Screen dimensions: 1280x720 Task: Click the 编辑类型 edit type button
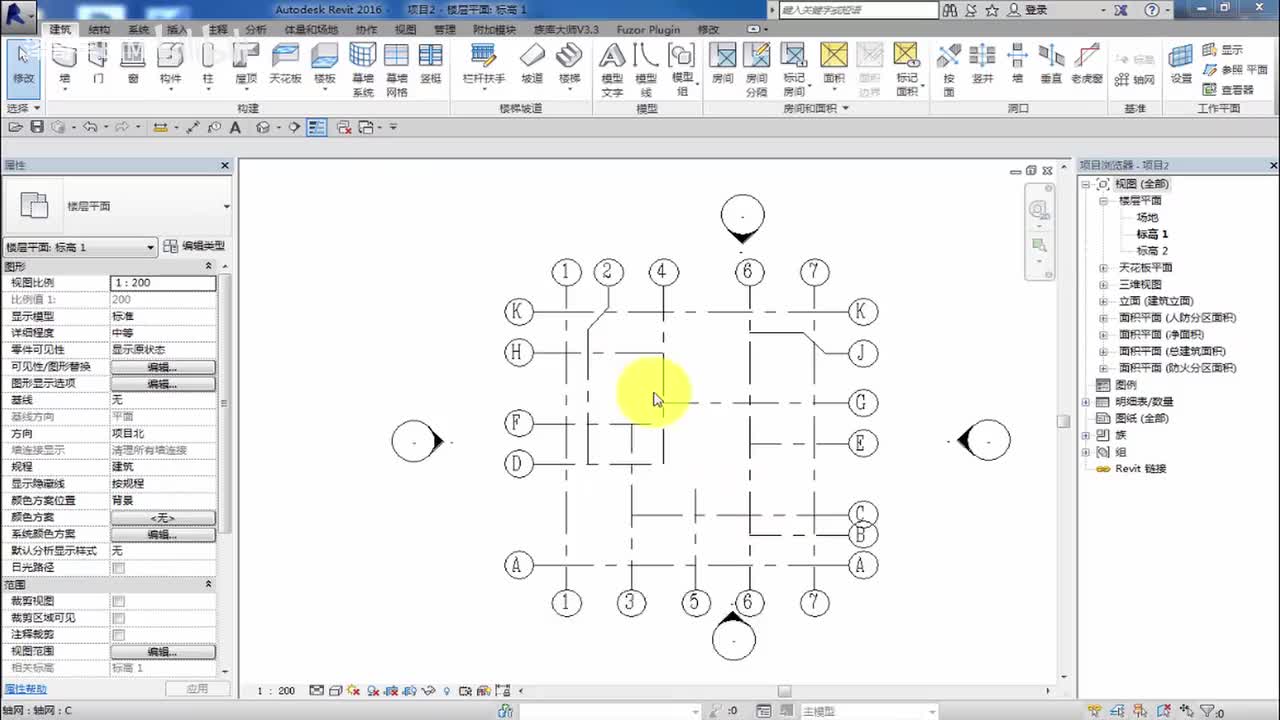coord(195,246)
